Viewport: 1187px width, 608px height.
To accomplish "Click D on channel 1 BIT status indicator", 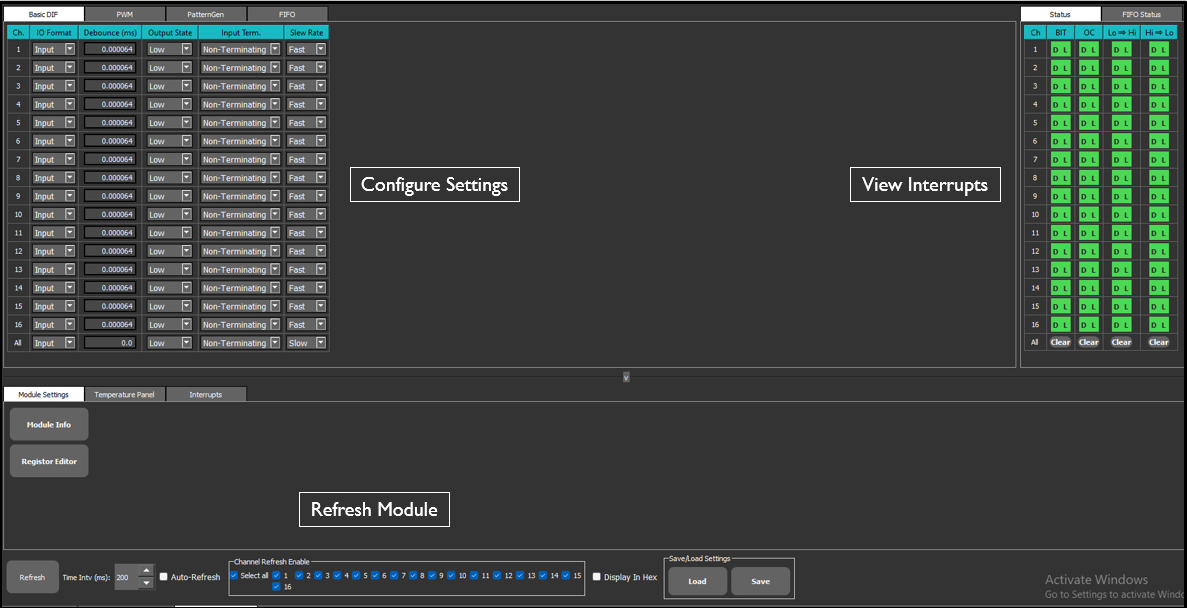I will [1055, 49].
